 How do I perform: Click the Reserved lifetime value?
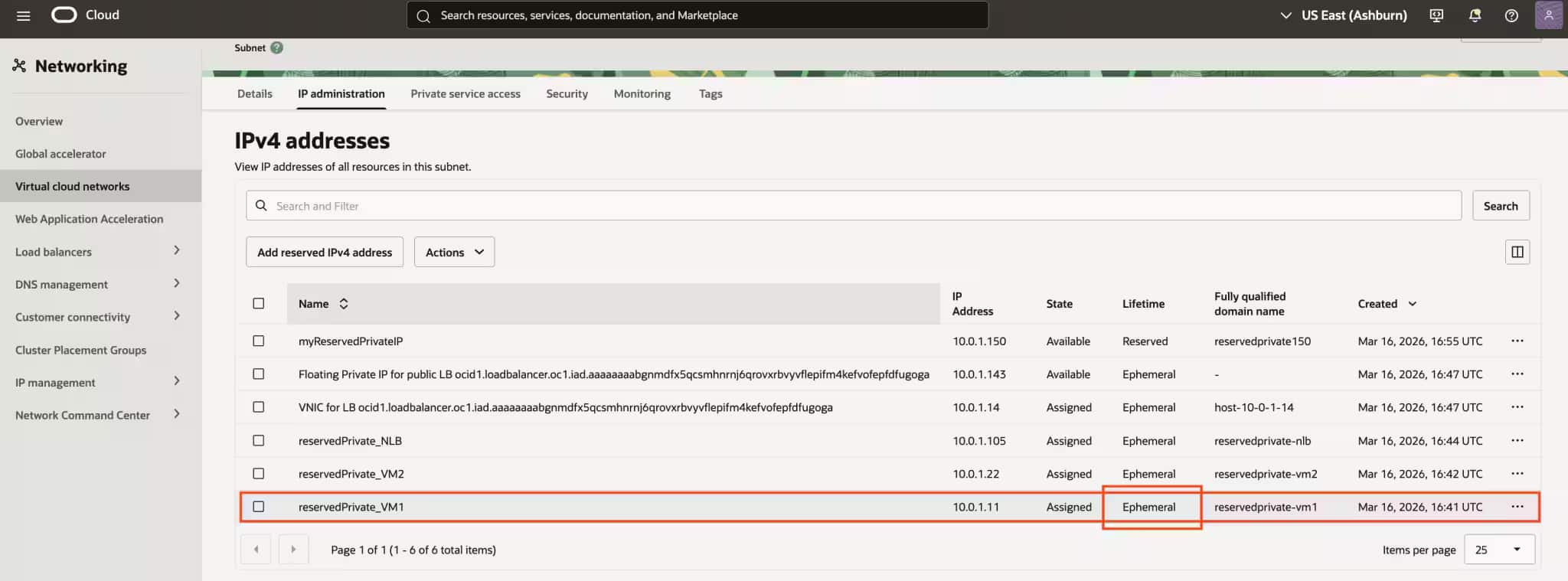[x=1145, y=341]
